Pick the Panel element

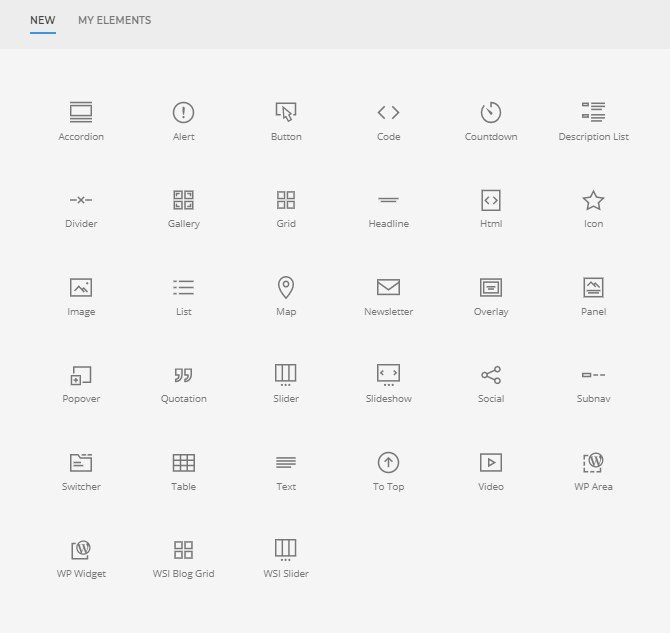[594, 297]
